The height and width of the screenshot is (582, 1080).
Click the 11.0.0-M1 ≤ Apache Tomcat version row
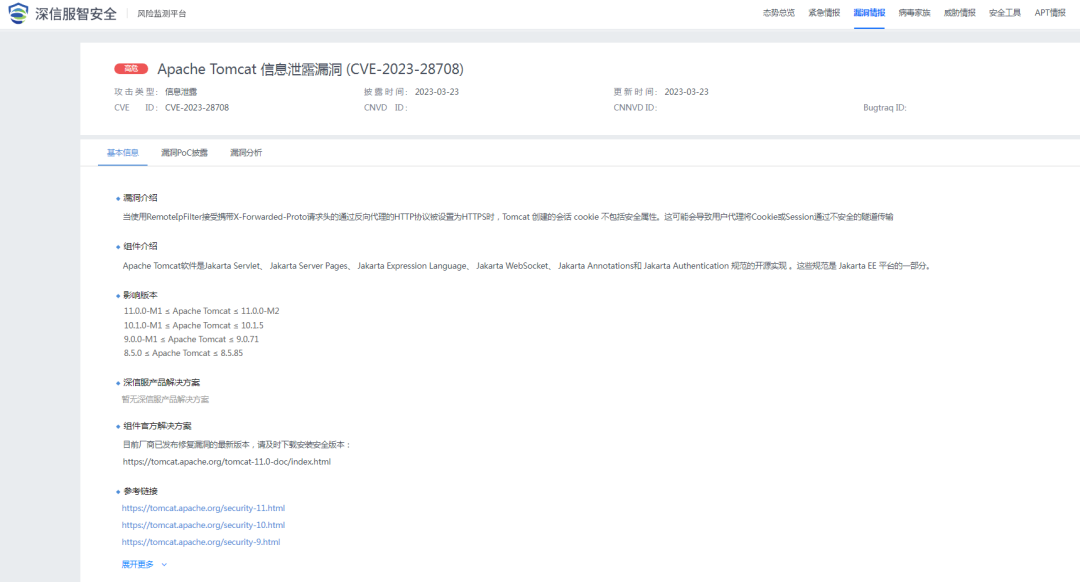(x=202, y=311)
